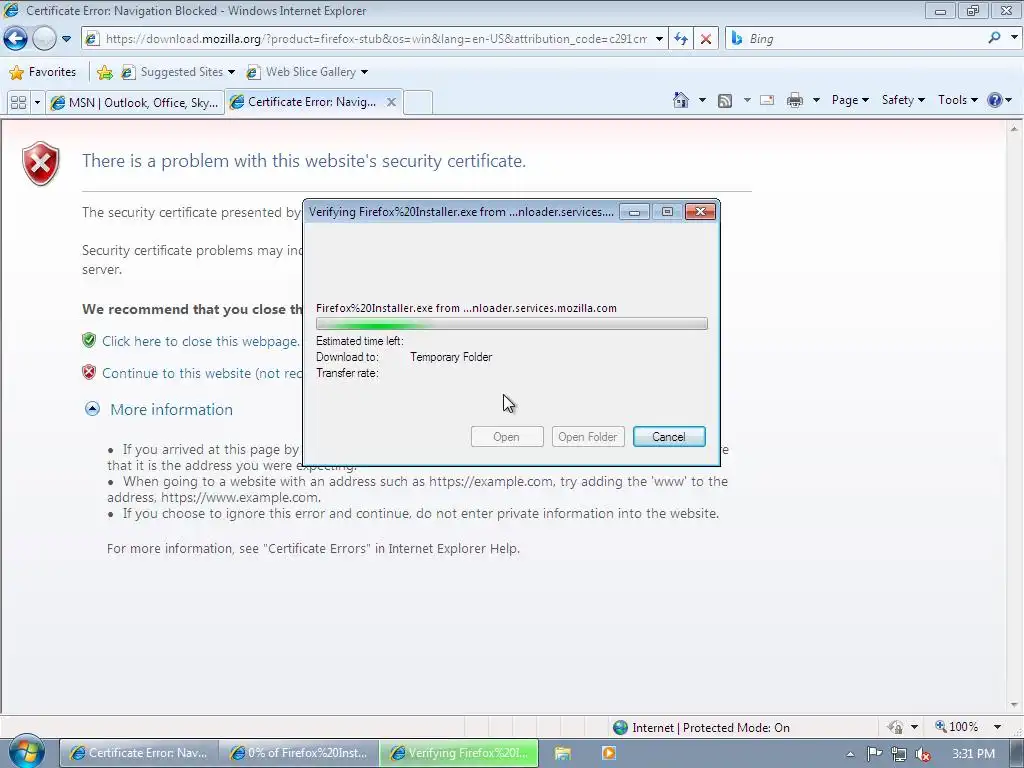Screen dimensions: 1024x768
Task: Open the Tools menu
Action: (x=957, y=100)
